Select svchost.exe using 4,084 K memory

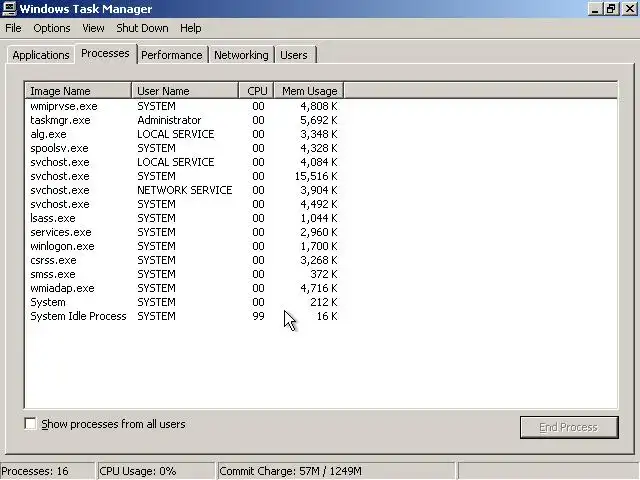pos(184,162)
